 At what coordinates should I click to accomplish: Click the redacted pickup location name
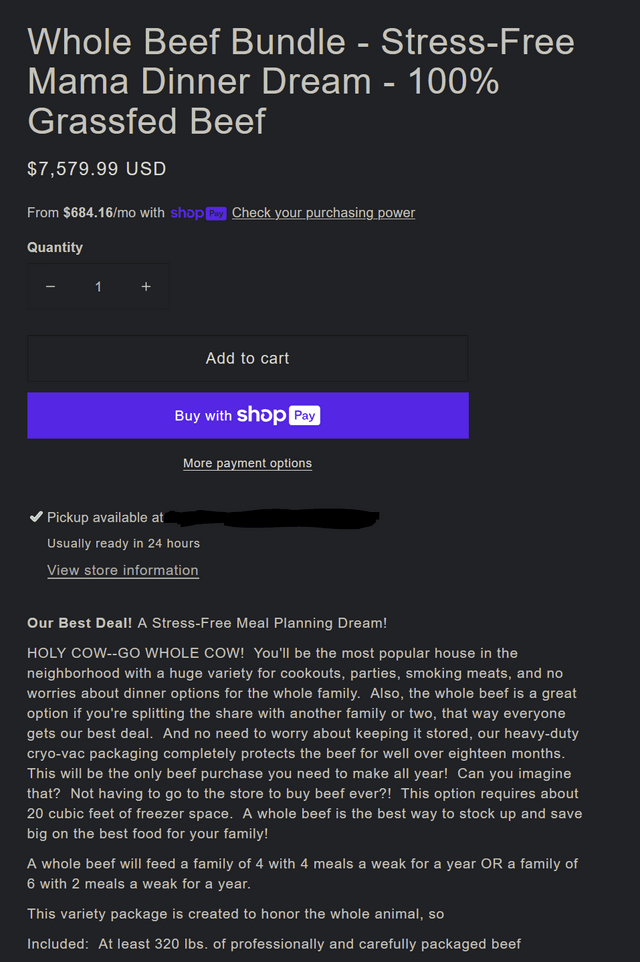tap(272, 518)
